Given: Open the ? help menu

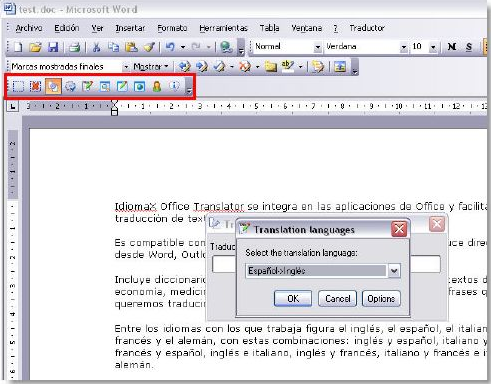Looking at the screenshot, I should pos(335,28).
